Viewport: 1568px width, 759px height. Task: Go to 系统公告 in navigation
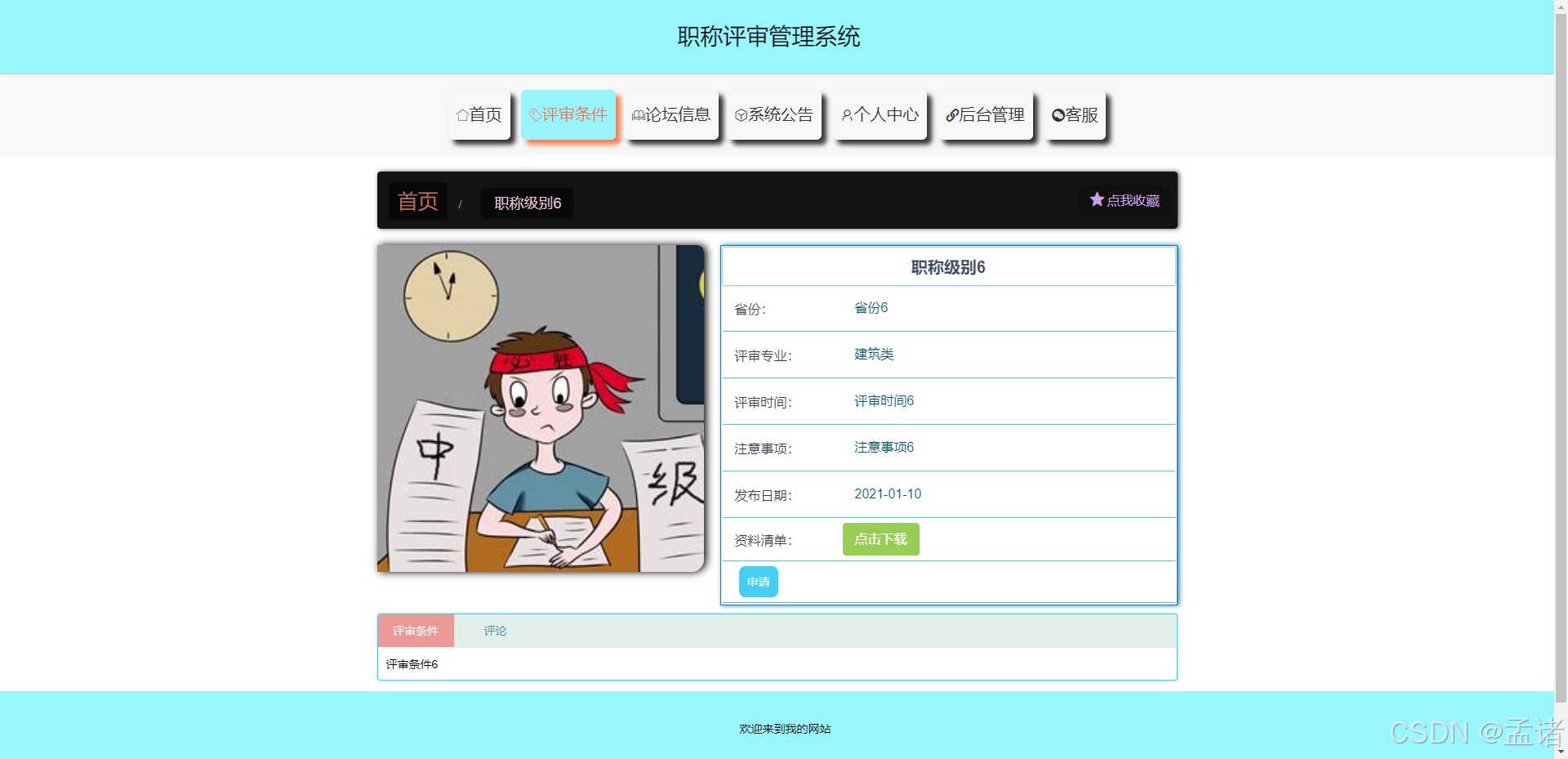point(774,114)
